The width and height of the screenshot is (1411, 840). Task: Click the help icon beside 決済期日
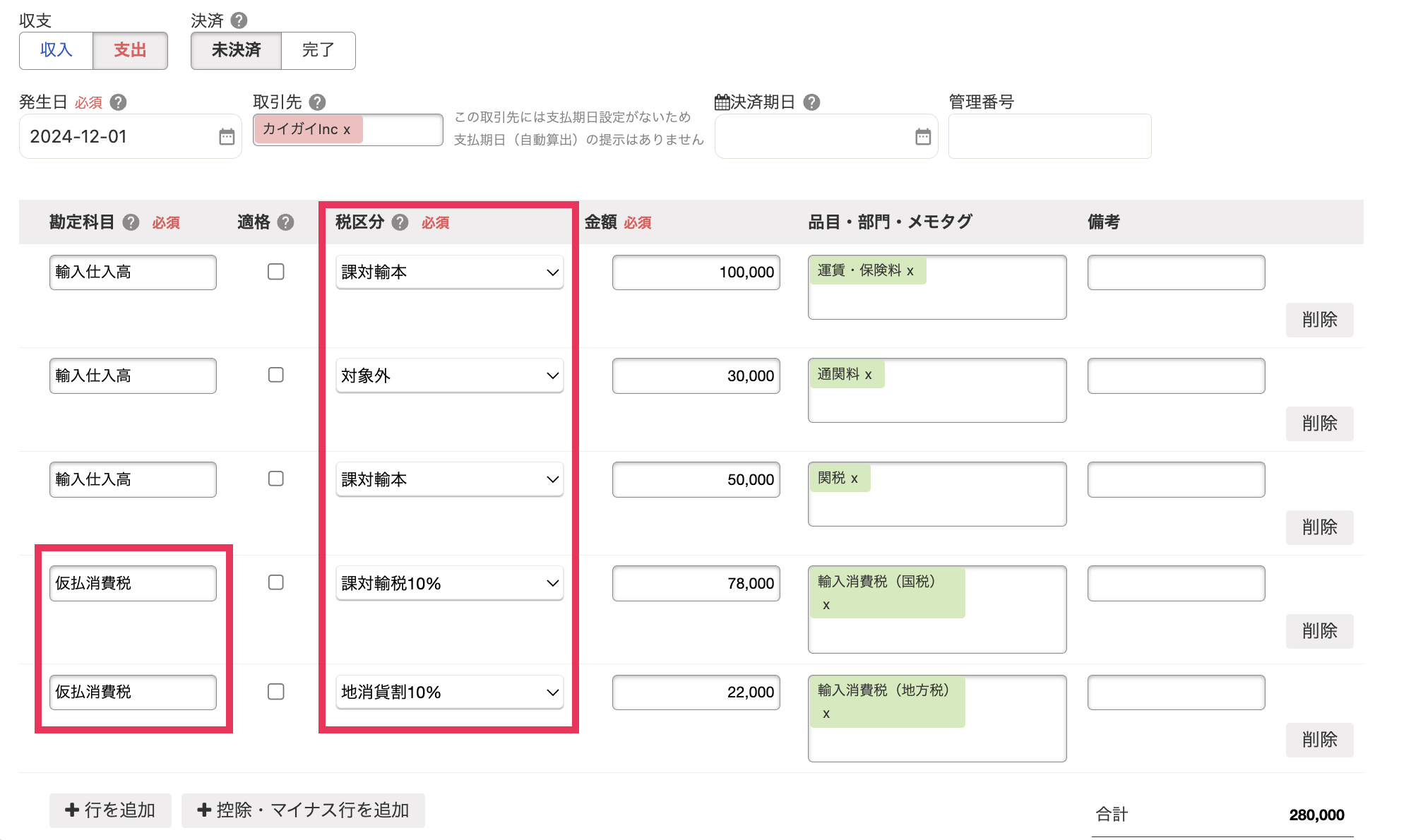pyautogui.click(x=812, y=102)
